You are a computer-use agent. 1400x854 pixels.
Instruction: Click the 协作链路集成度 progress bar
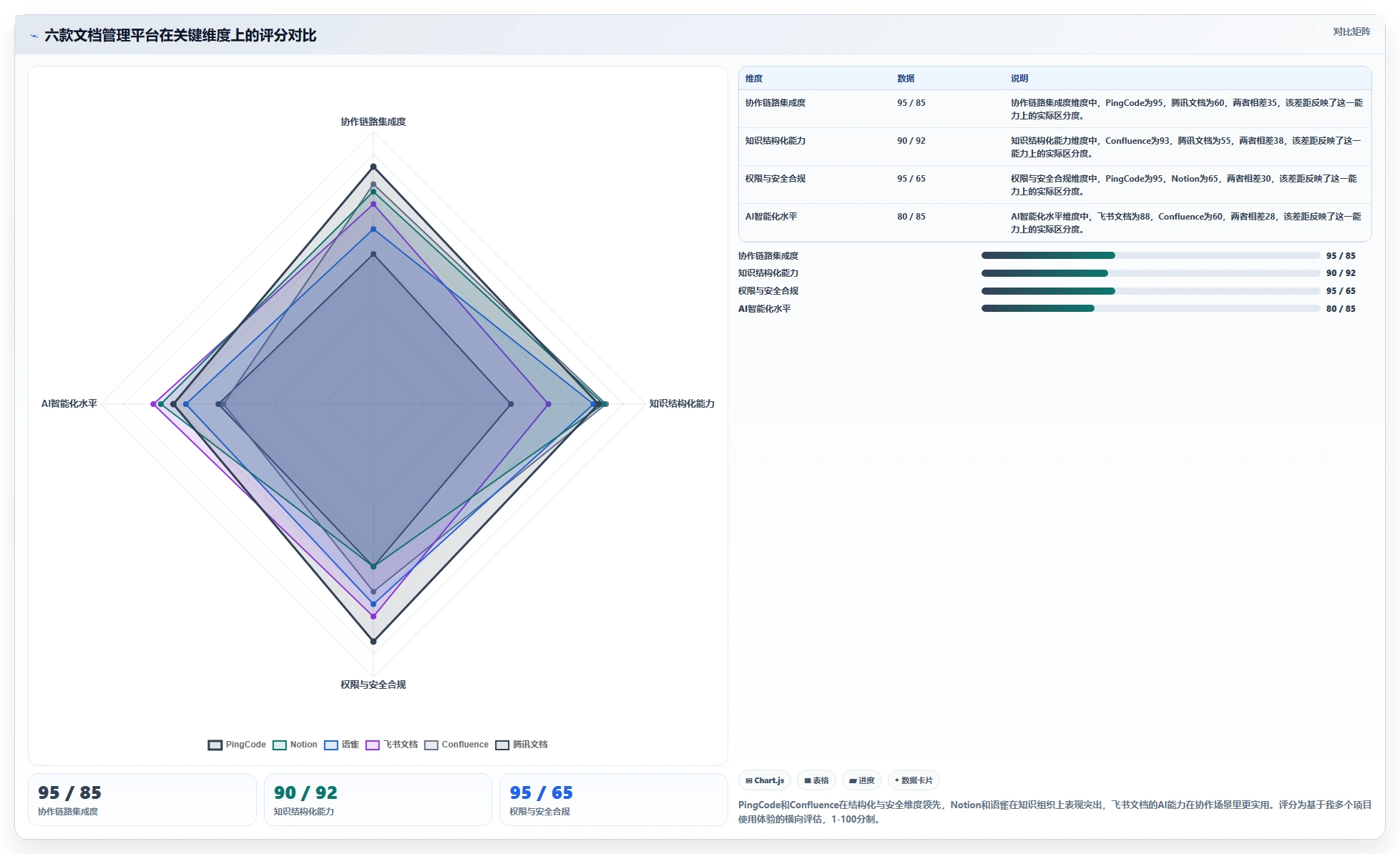1150,255
